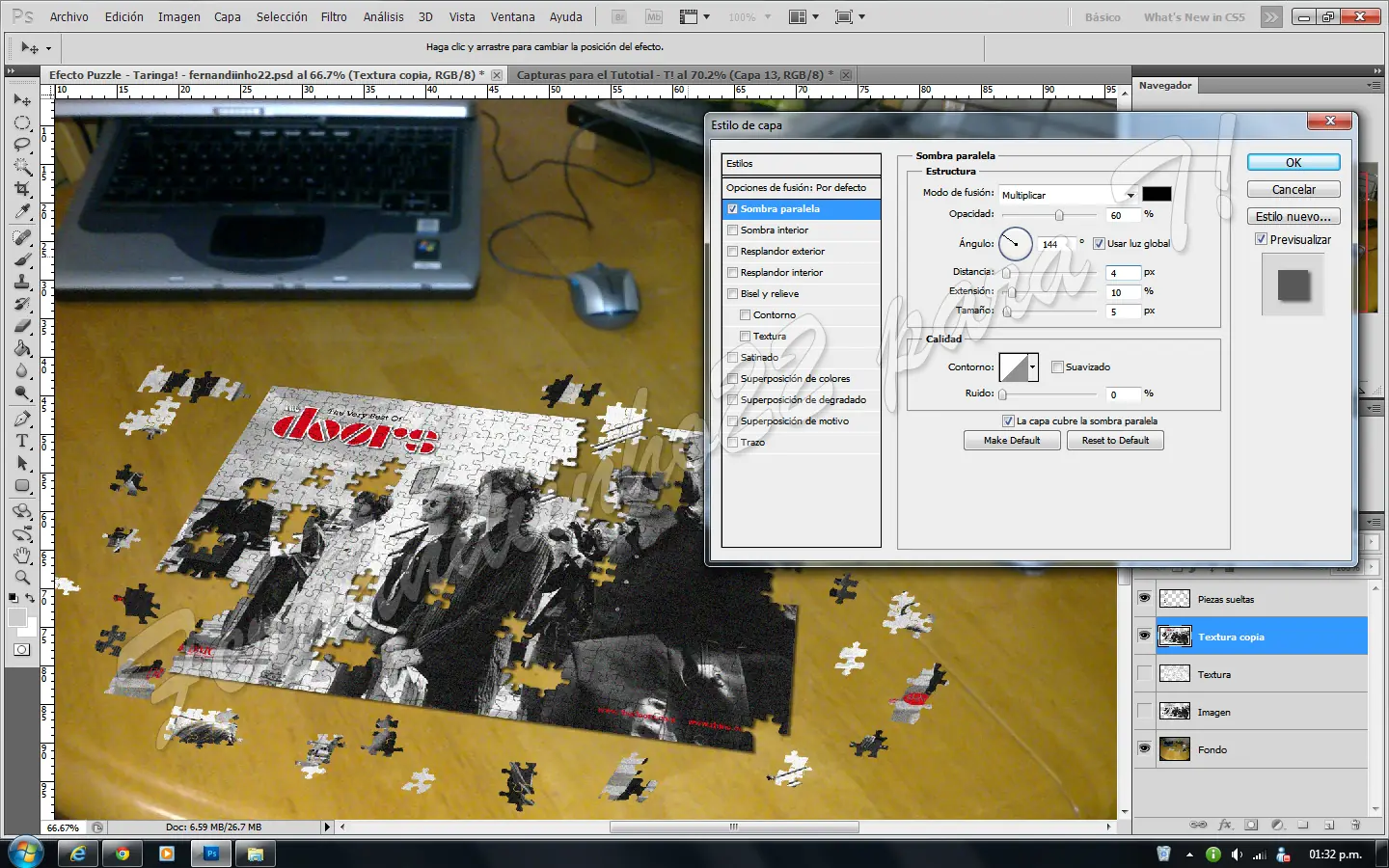1389x868 pixels.
Task: Hide the Piezas sueltas layer
Action: point(1145,598)
